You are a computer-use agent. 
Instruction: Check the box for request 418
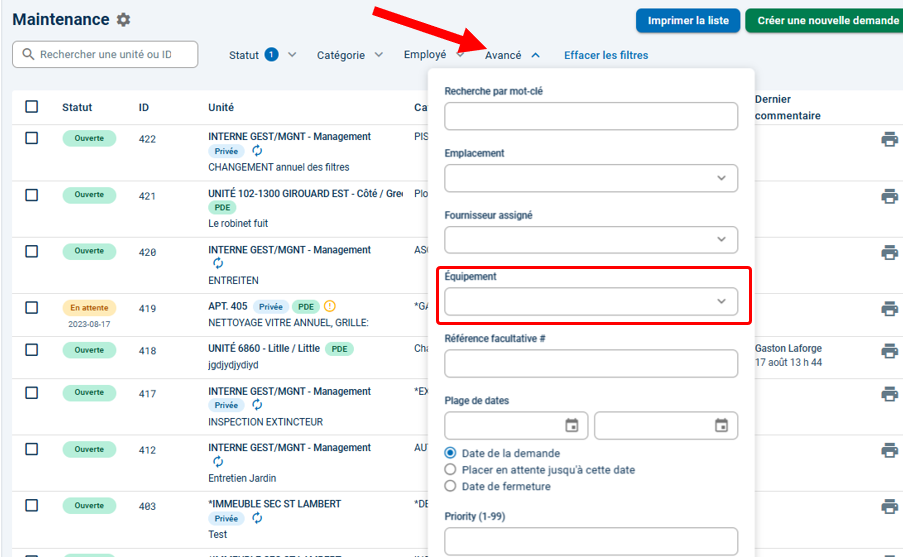point(32,350)
